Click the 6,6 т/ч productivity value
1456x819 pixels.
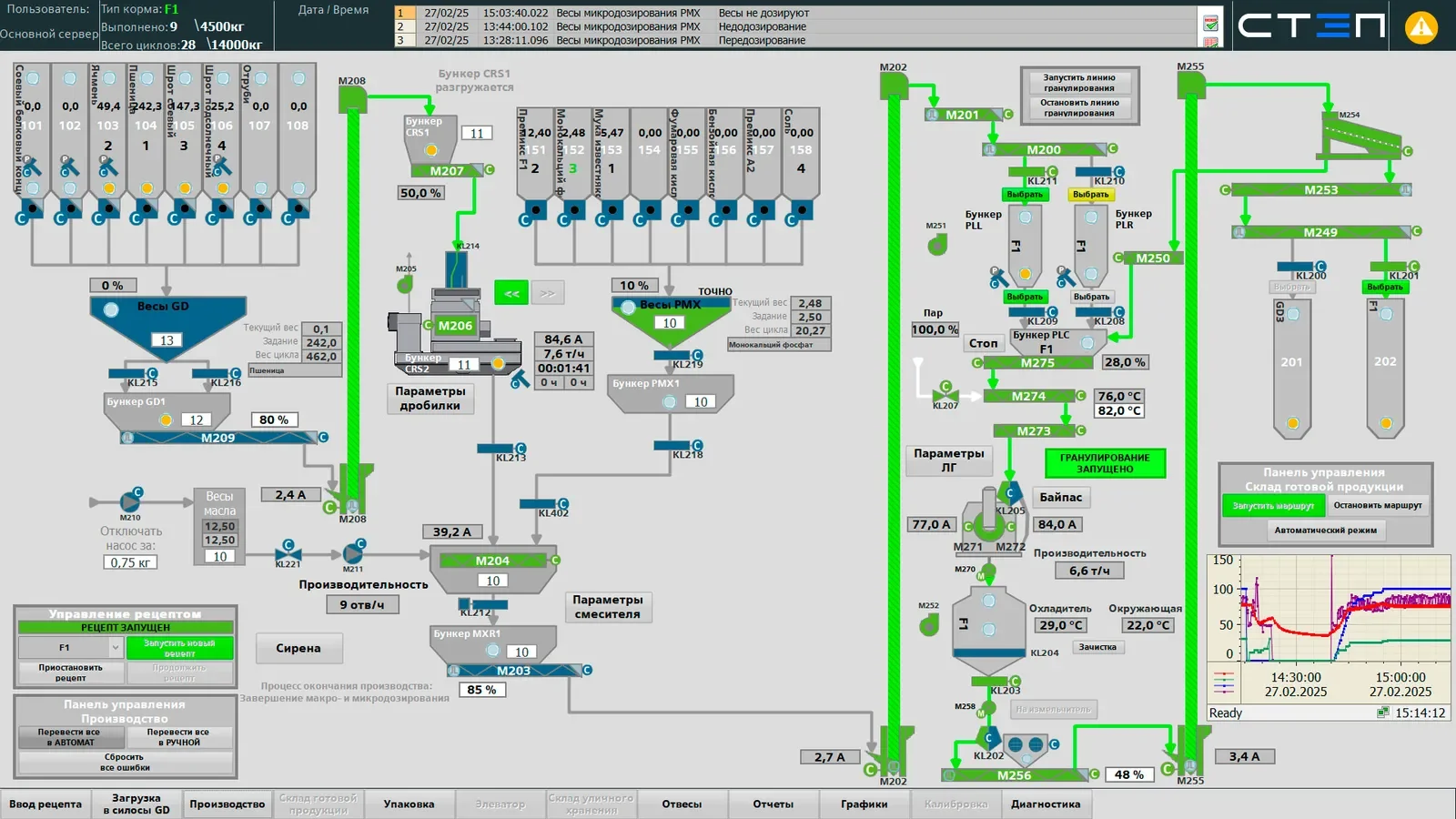coord(1089,571)
